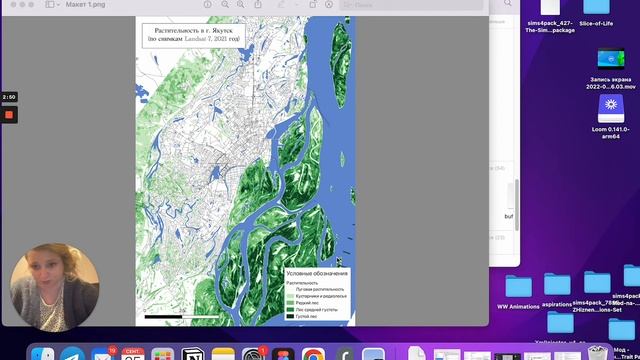Click the shrubs 'Кустарники и редколесья' legend swatch
640x360 pixels.
290,296
